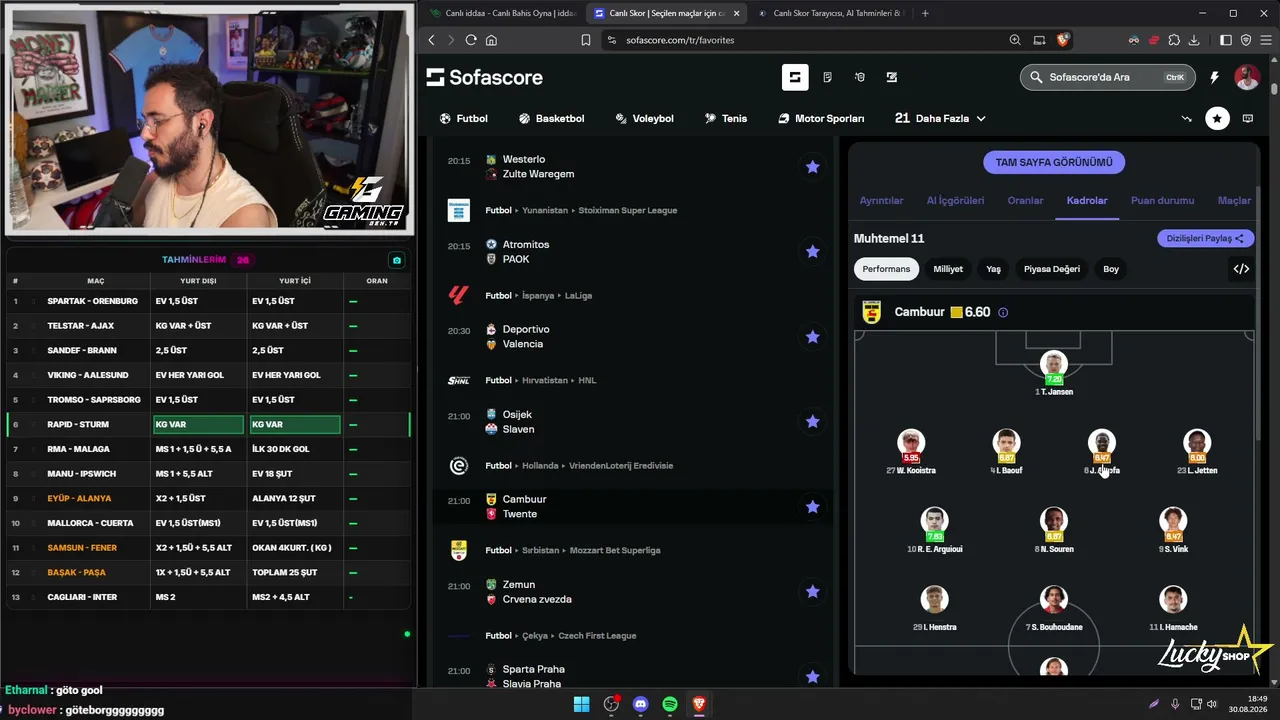The width and height of the screenshot is (1280, 720).
Task: Click the screen icon right of favorites star
Action: pyautogui.click(x=1247, y=118)
